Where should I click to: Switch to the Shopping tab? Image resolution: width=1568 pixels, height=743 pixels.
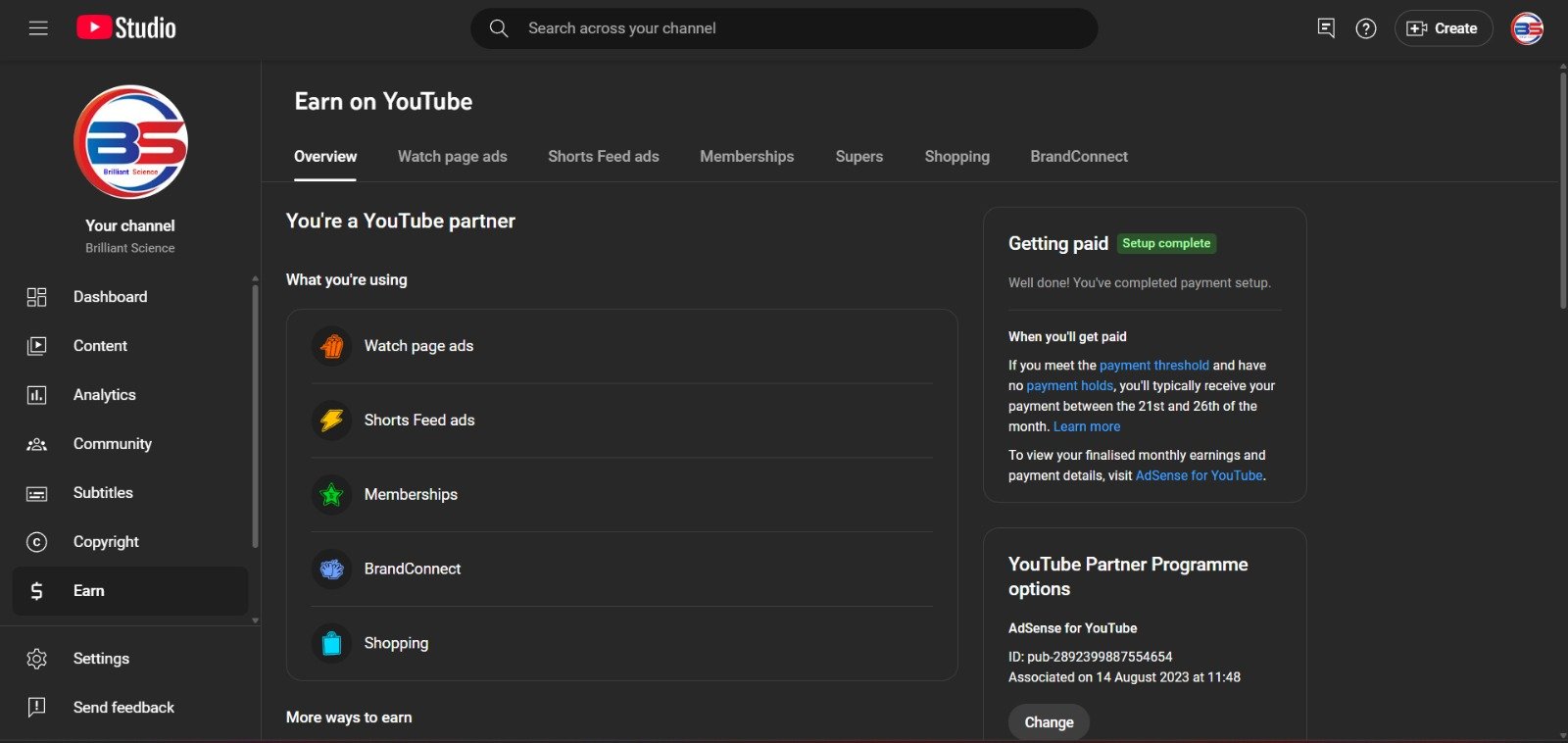pos(956,157)
